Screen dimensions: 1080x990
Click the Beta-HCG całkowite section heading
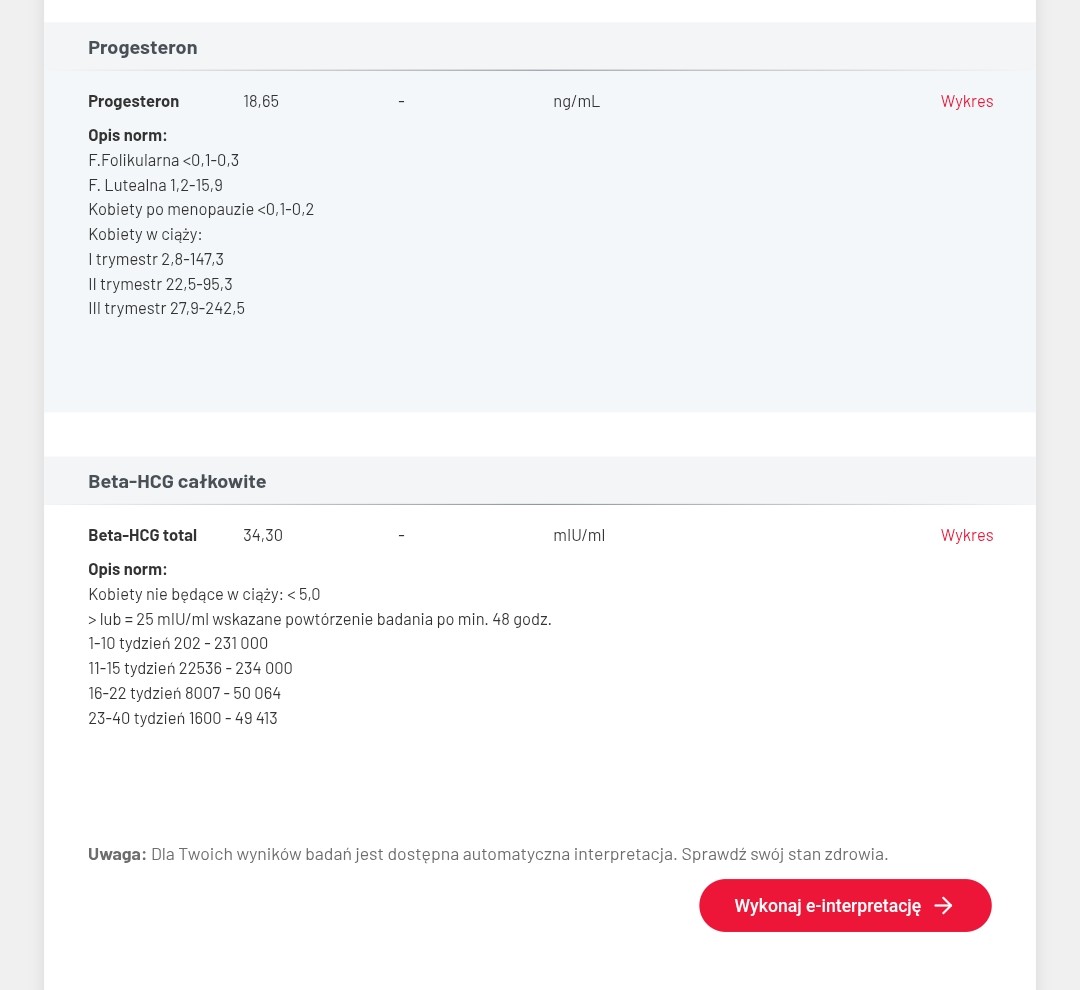(177, 482)
